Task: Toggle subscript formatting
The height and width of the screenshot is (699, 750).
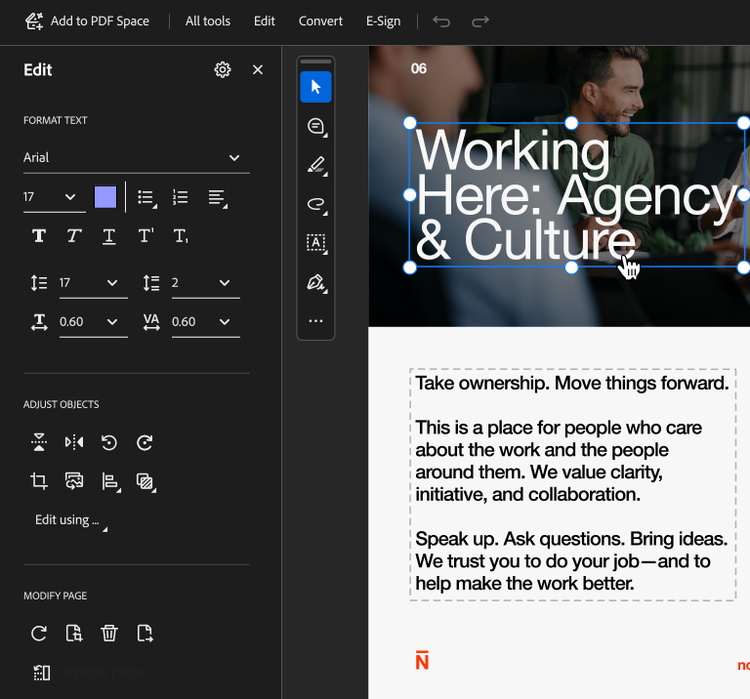Action: (181, 236)
